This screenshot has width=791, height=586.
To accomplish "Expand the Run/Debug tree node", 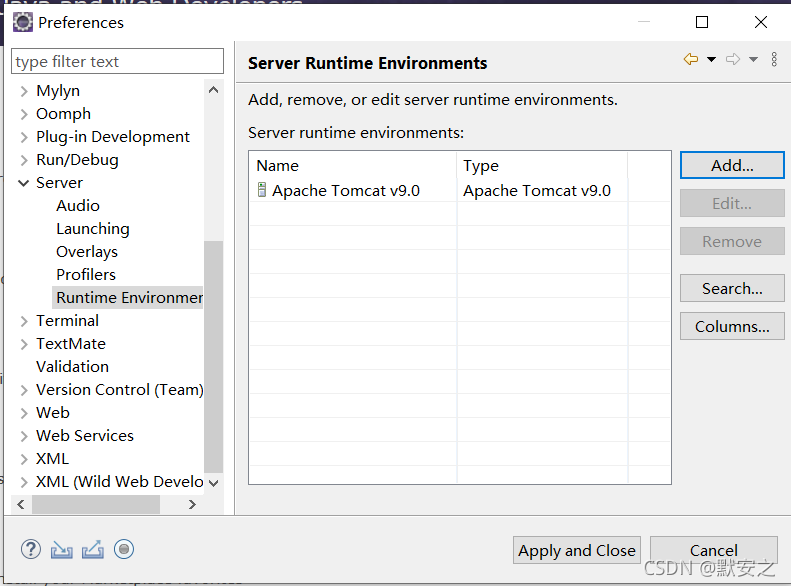I will tap(24, 160).
